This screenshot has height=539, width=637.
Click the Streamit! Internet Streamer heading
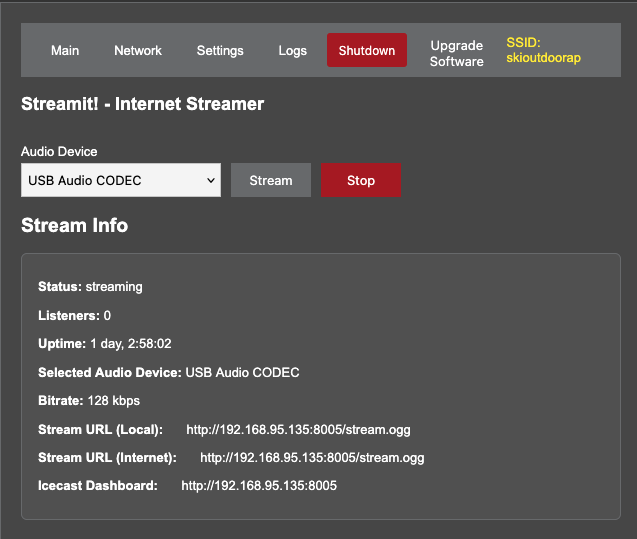[x=142, y=103]
